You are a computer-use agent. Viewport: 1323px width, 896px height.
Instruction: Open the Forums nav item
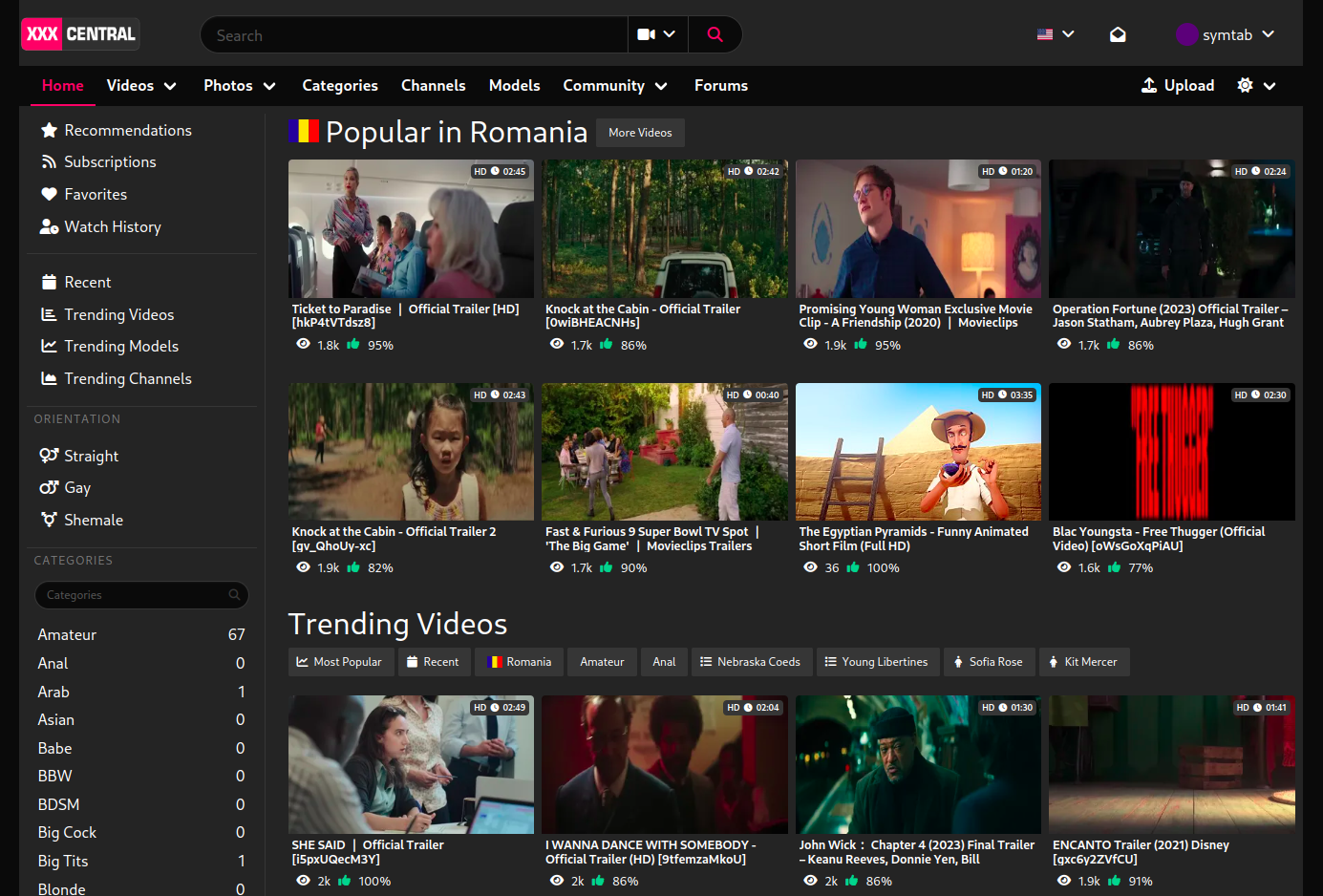pos(721,86)
